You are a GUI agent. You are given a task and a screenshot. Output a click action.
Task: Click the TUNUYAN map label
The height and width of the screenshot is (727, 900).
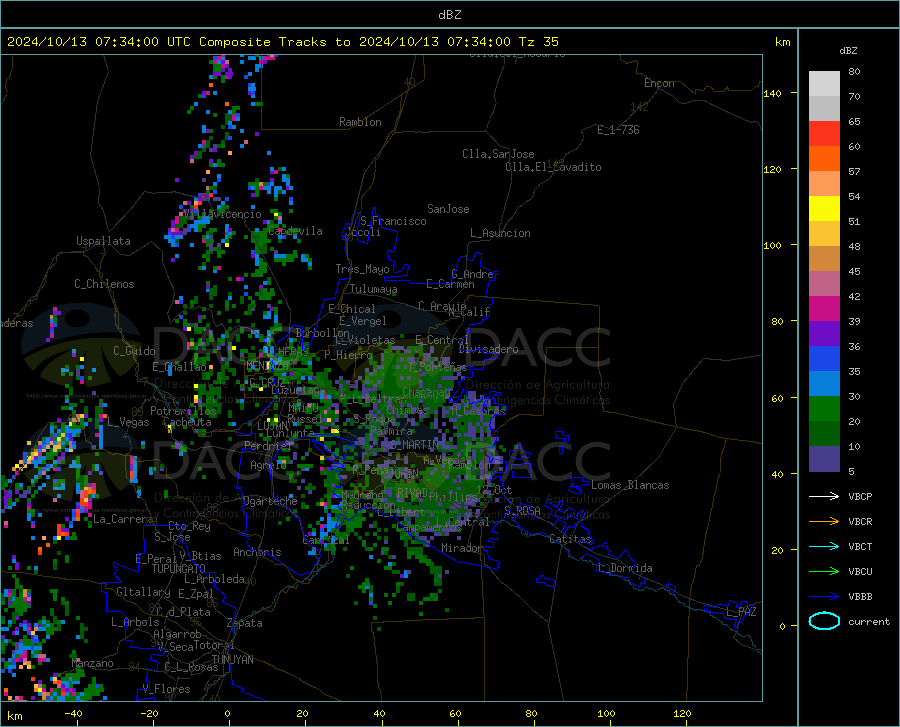[x=232, y=660]
